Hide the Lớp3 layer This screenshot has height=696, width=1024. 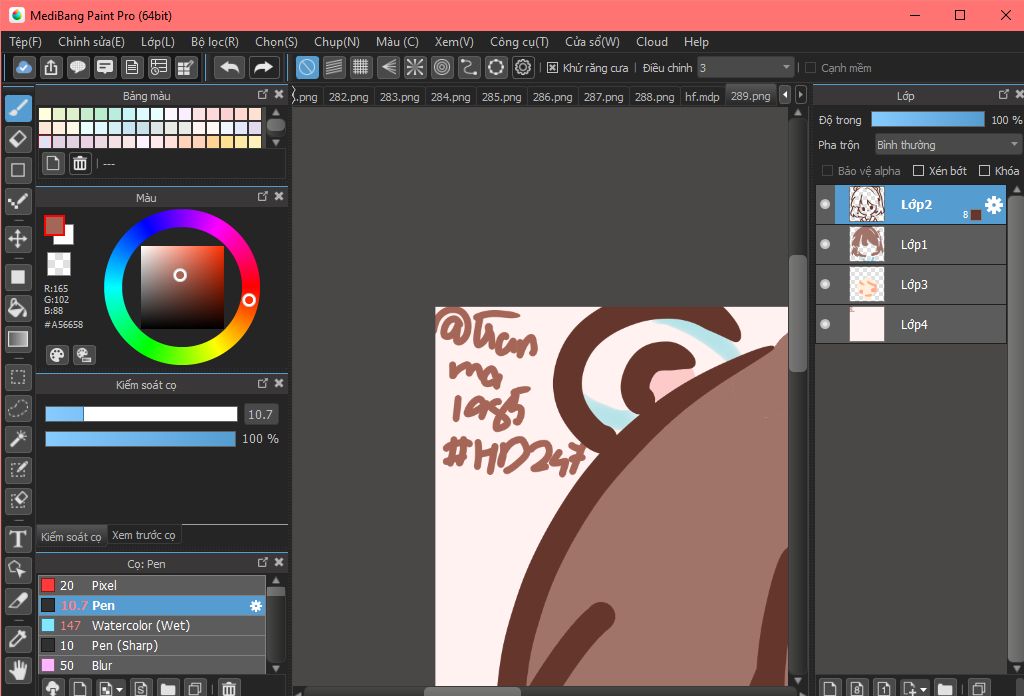coord(825,284)
